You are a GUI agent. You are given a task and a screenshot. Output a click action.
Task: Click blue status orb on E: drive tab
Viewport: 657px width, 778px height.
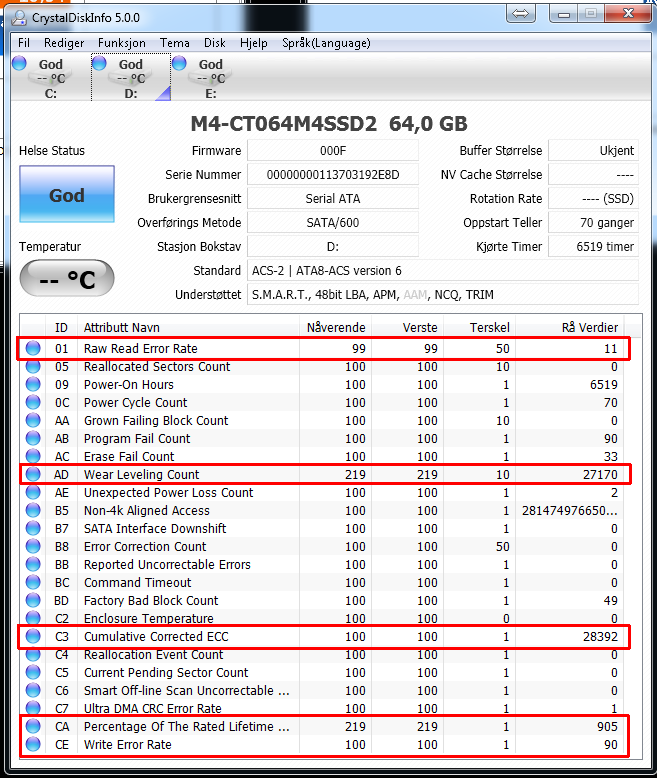(179, 63)
